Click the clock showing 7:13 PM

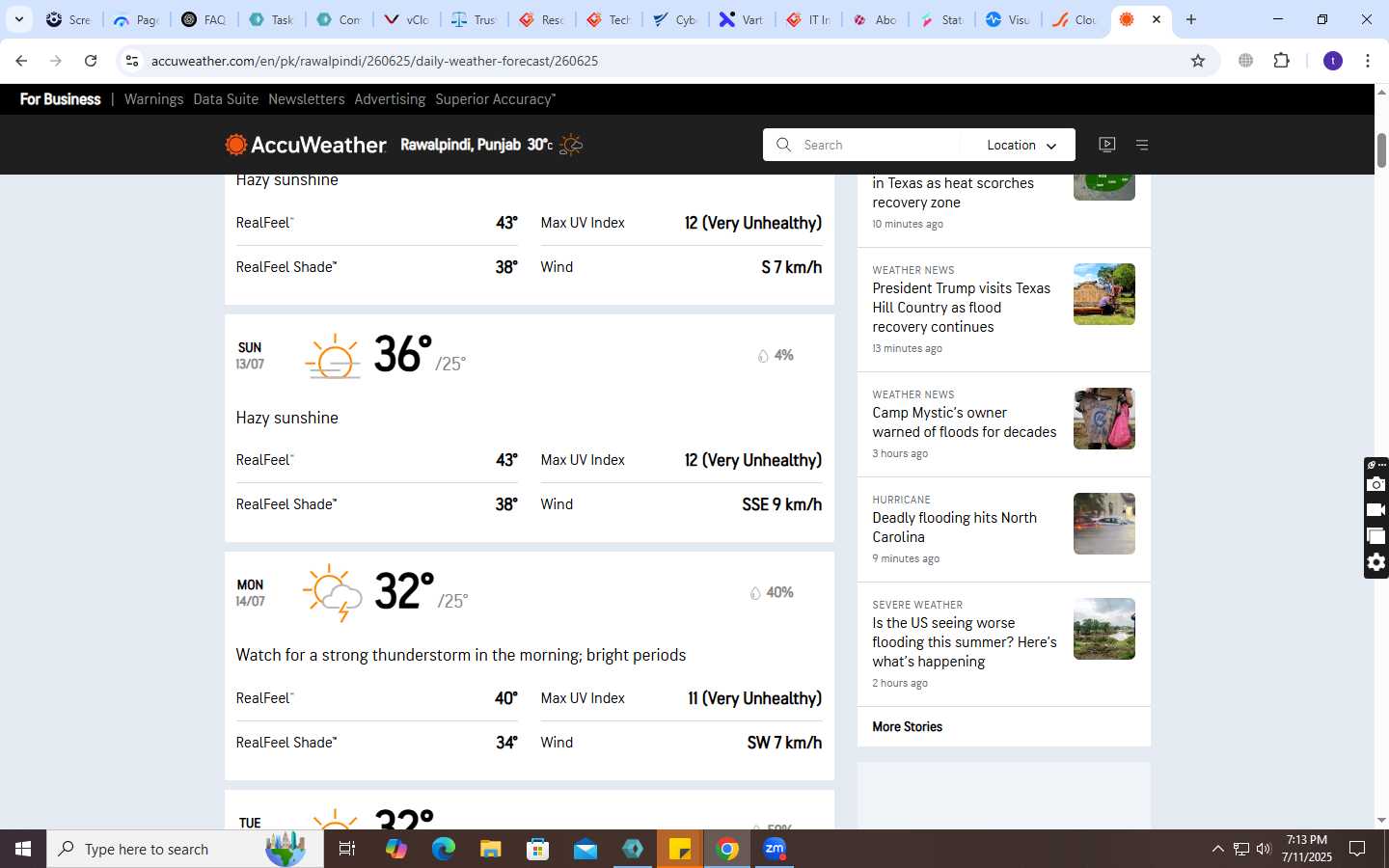1307,840
